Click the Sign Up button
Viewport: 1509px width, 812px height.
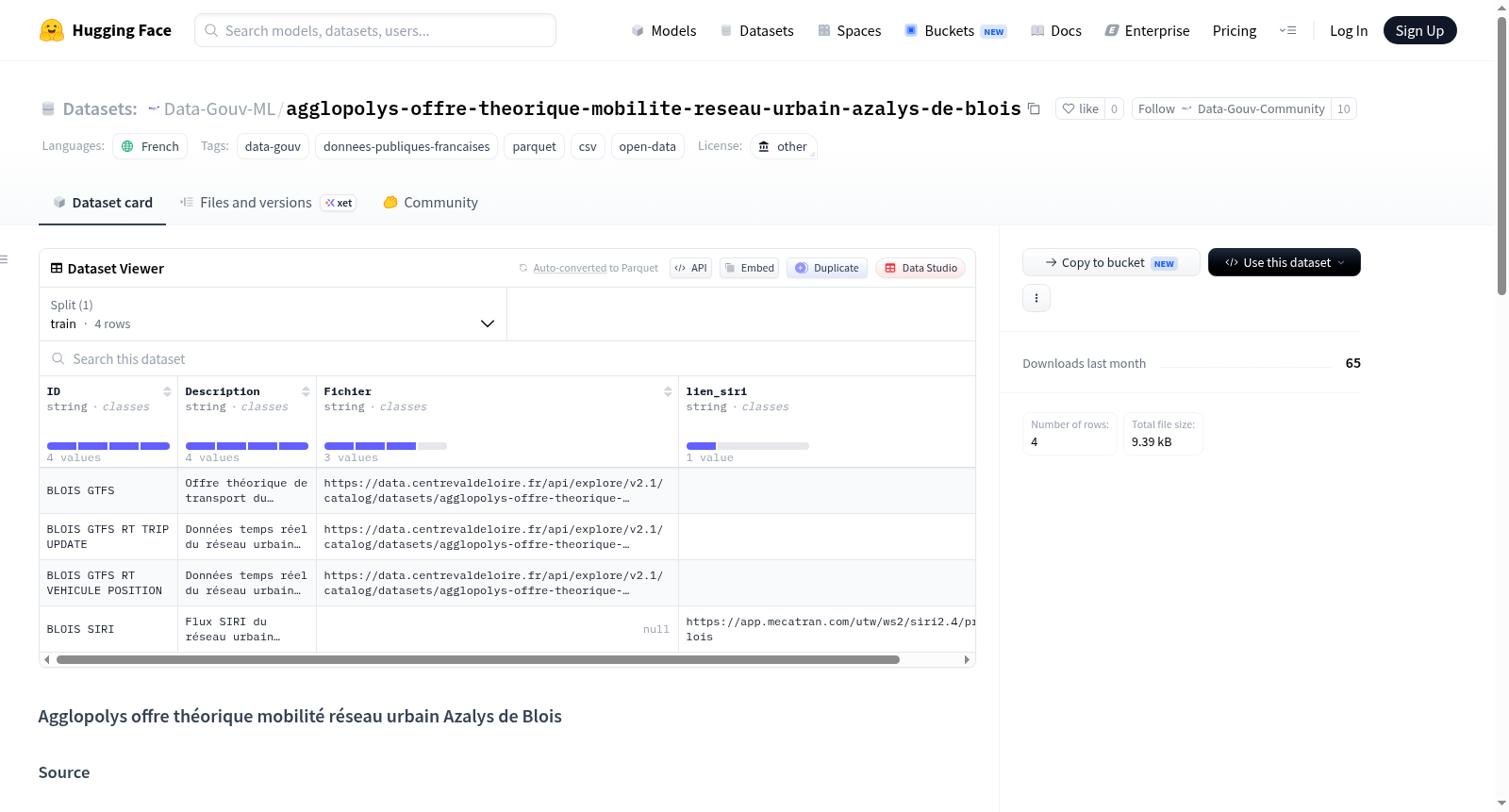pos(1419,30)
